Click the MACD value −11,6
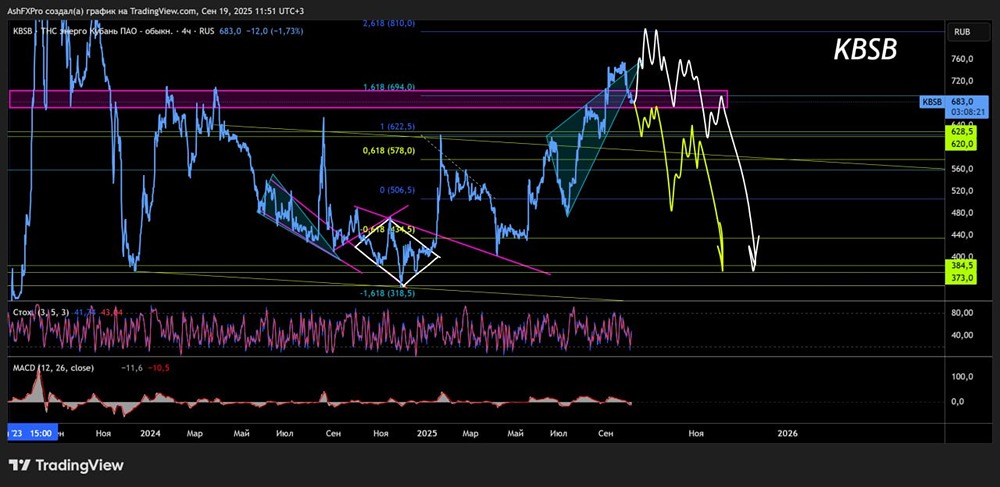This screenshot has width=1000, height=487. click(x=132, y=368)
